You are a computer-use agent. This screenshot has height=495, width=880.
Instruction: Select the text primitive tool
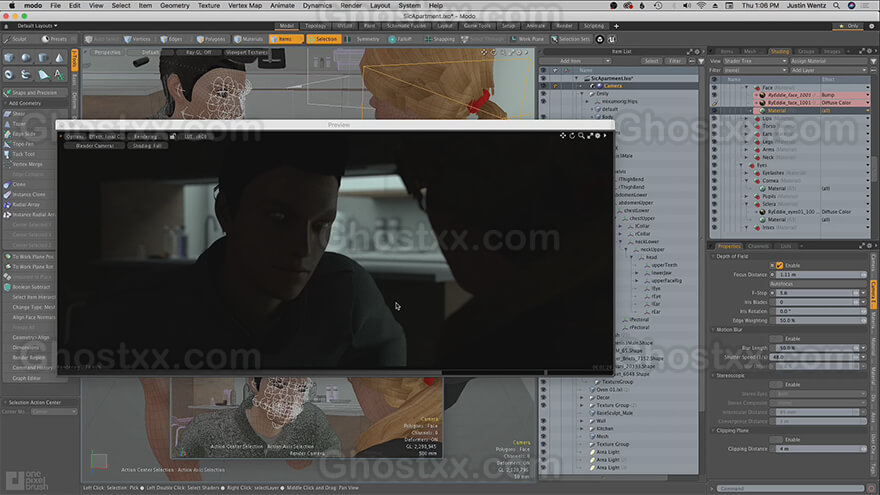tap(59, 74)
